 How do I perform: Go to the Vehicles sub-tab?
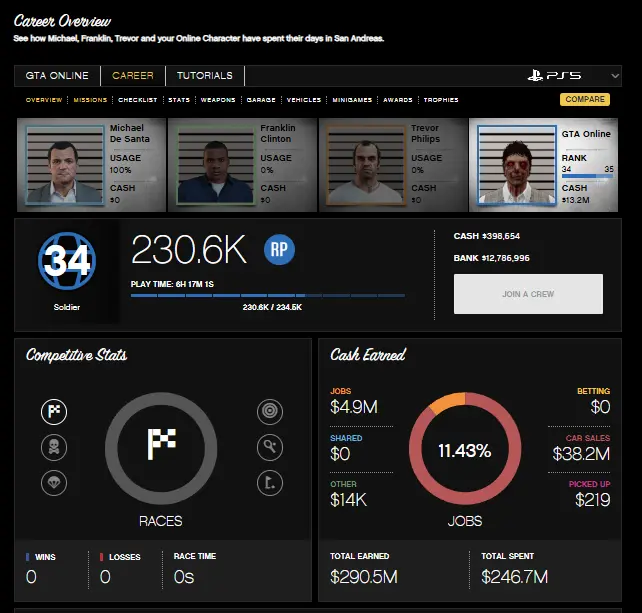tap(304, 100)
